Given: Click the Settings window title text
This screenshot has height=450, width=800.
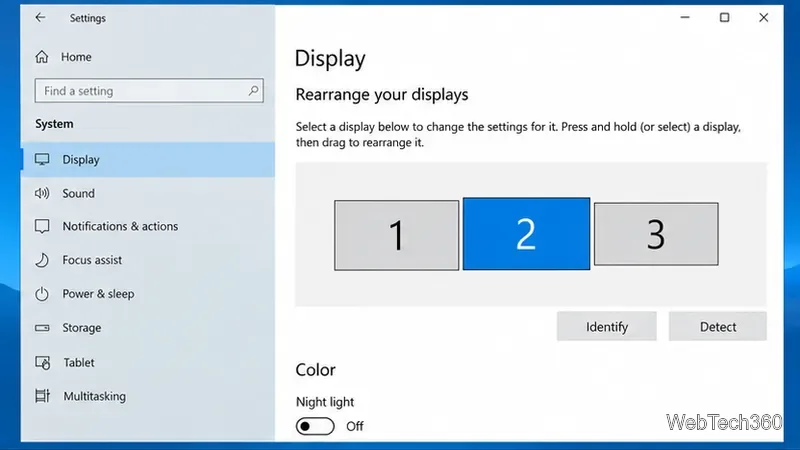Looking at the screenshot, I should tap(88, 18).
